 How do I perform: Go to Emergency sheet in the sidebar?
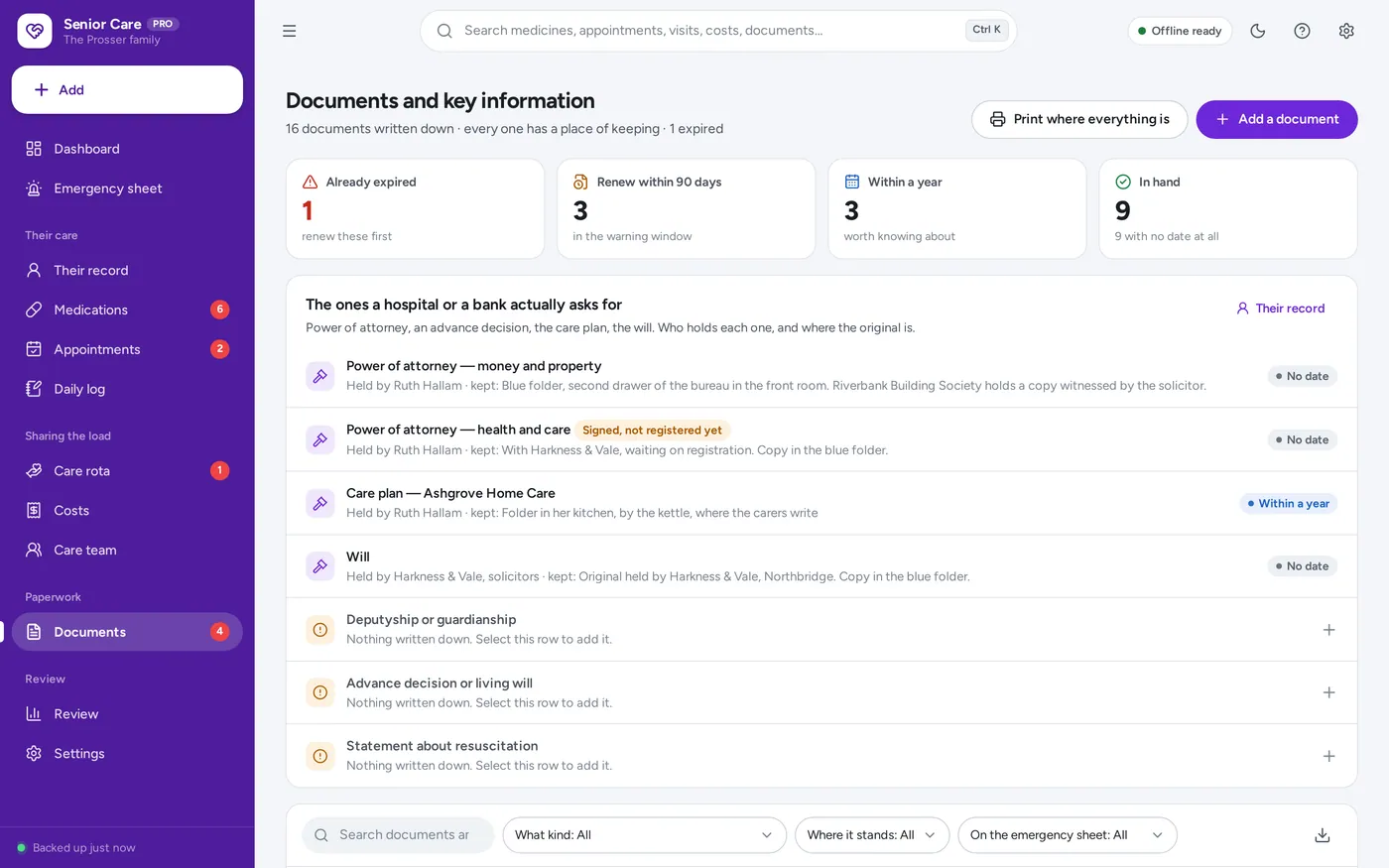point(127,188)
